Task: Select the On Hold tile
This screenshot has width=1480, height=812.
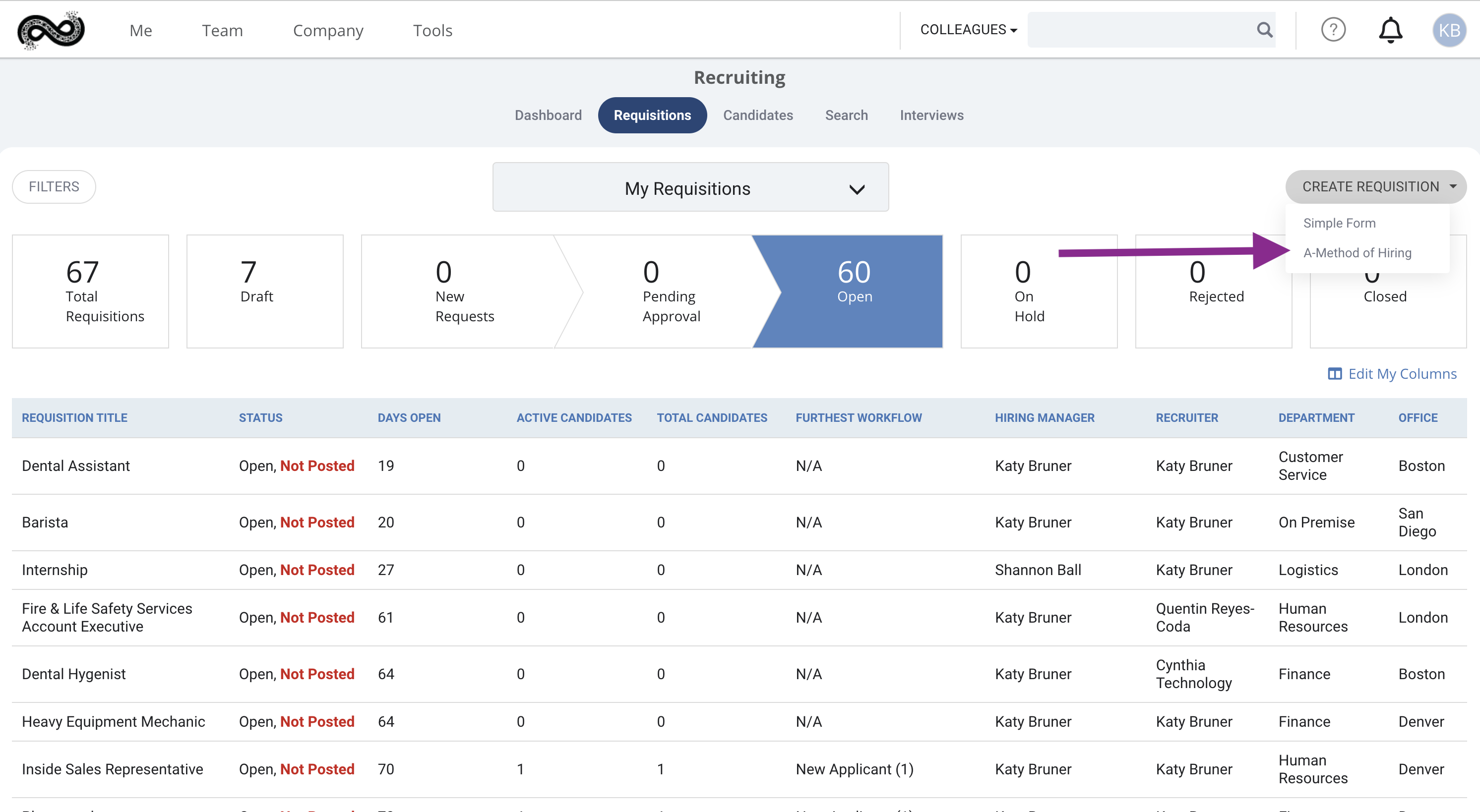Action: 1039,291
